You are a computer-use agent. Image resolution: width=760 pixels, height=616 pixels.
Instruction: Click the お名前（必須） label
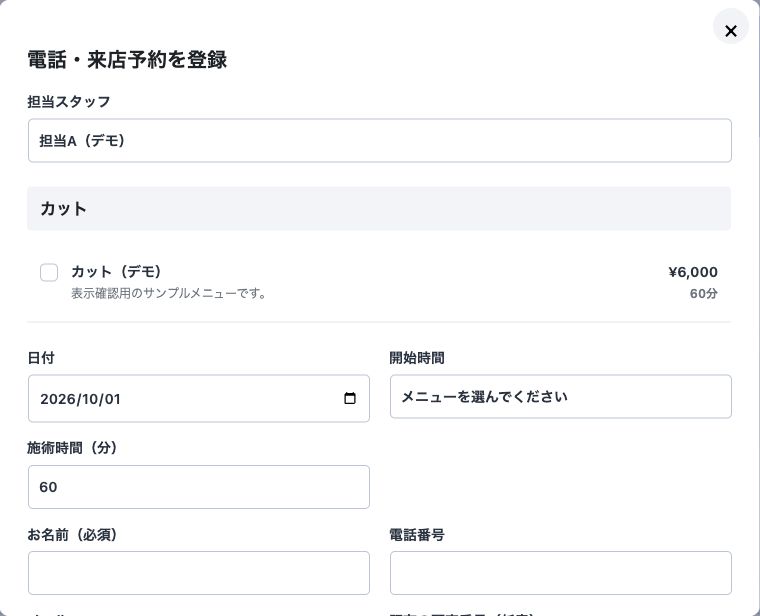tap(72, 535)
